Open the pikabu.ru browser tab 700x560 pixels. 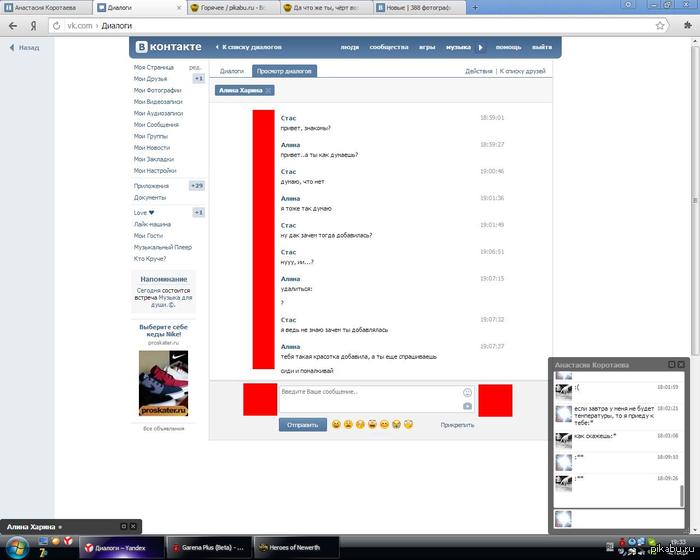(x=229, y=6)
